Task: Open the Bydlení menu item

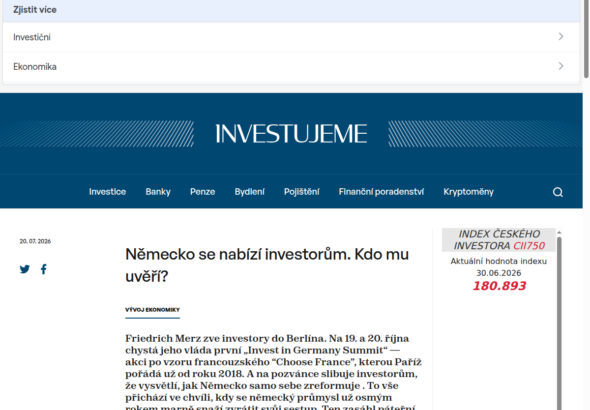Action: 249,192
